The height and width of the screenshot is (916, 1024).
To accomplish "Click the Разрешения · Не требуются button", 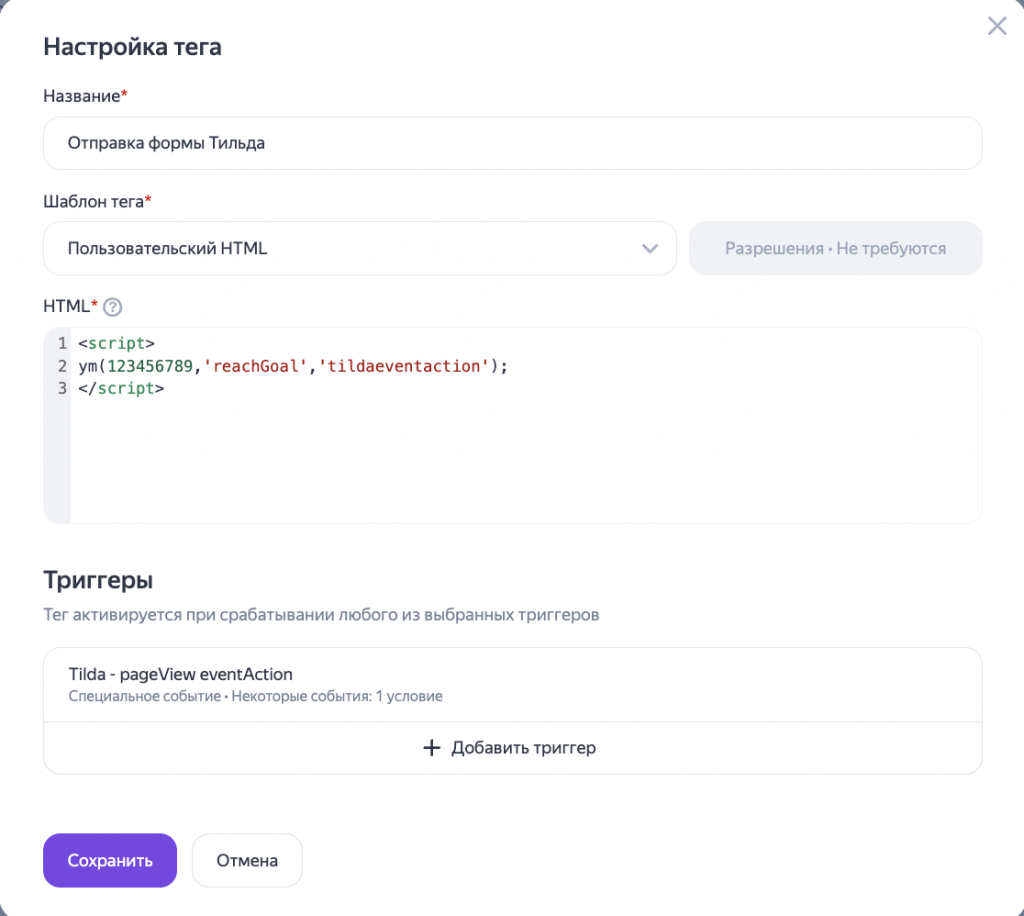I will [x=835, y=248].
